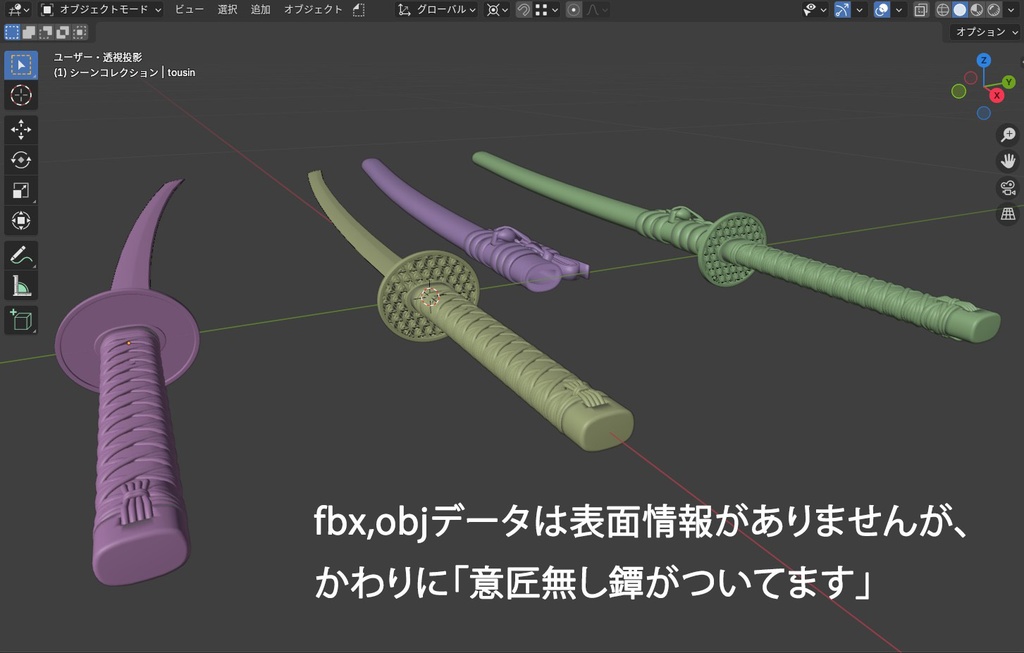Toggle snapping magnet icon
Screen dimensions: 1024x653
tap(523, 10)
